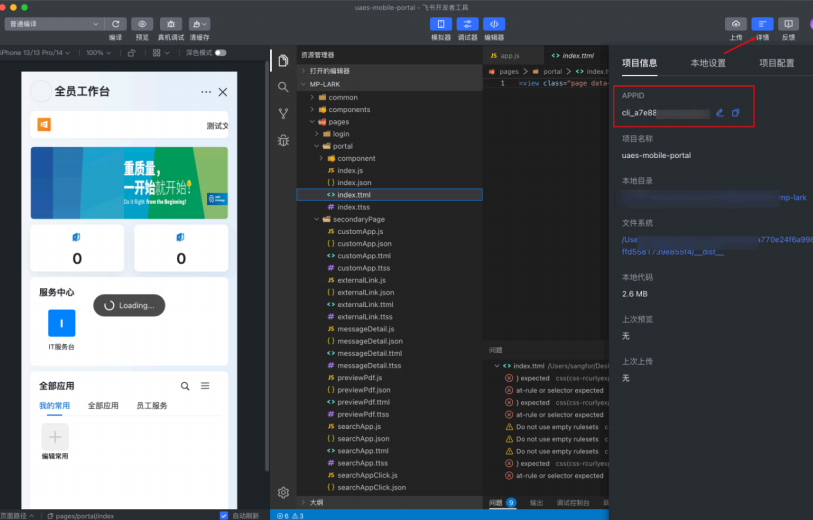The width and height of the screenshot is (813, 520).
Task: Switch to the app.js editor tab
Action: pos(509,55)
